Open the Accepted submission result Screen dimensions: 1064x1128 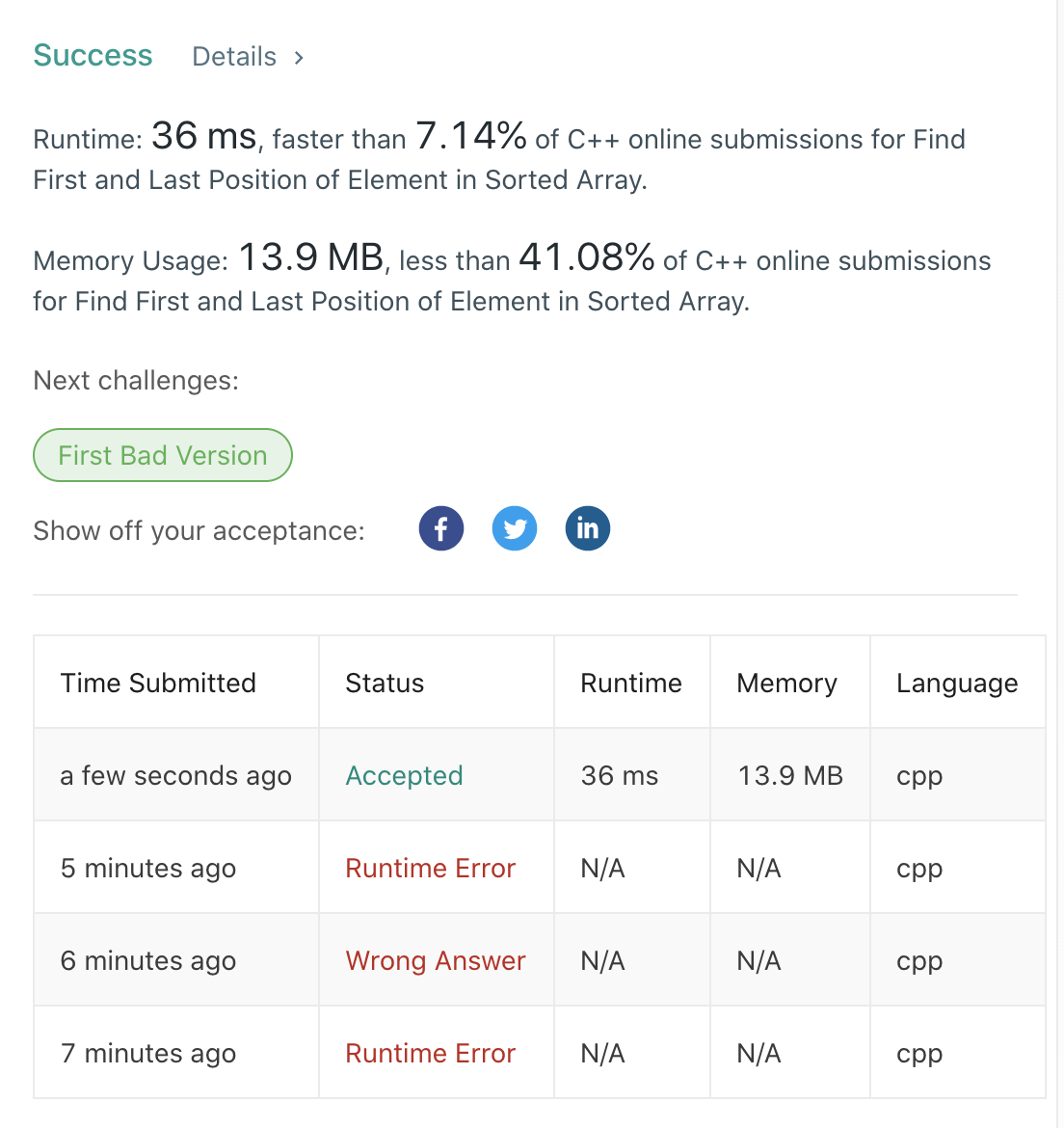point(404,775)
